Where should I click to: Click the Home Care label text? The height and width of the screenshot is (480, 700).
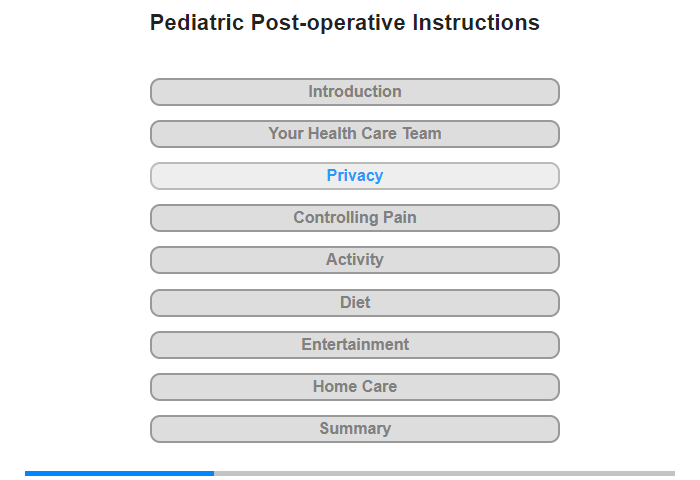(354, 386)
